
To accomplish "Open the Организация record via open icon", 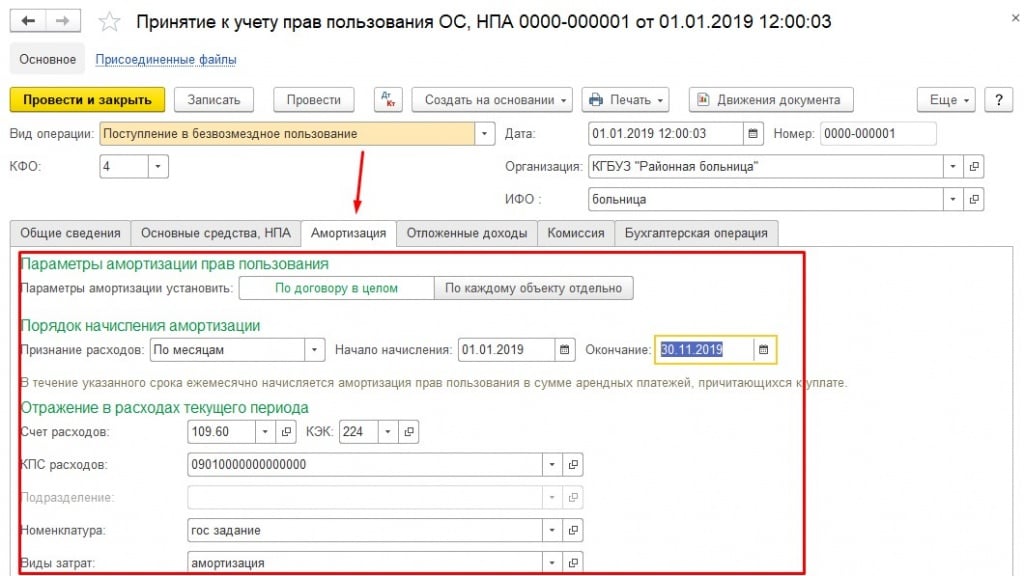I will coord(975,167).
